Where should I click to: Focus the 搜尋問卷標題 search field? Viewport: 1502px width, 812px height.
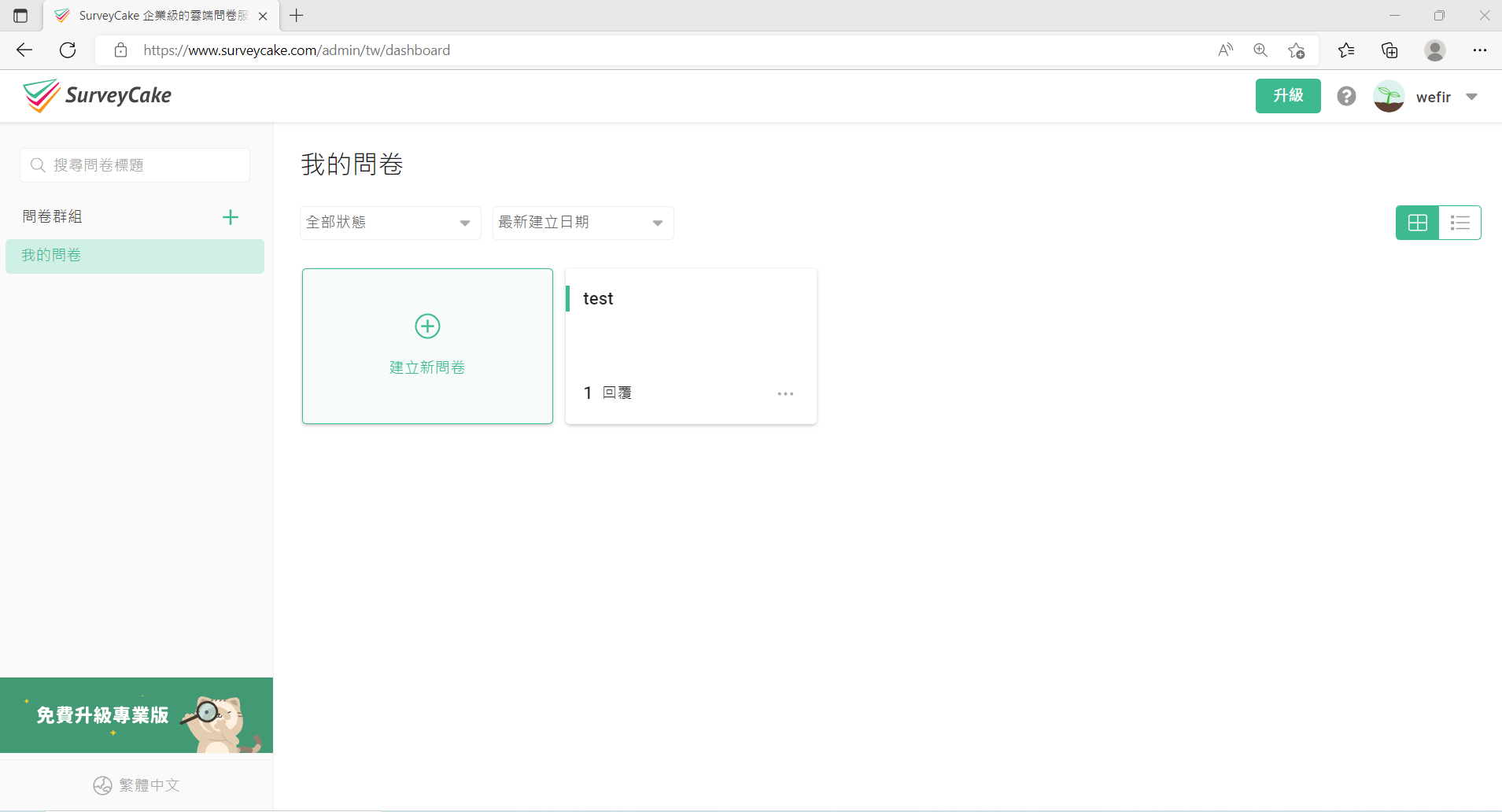pyautogui.click(x=135, y=165)
